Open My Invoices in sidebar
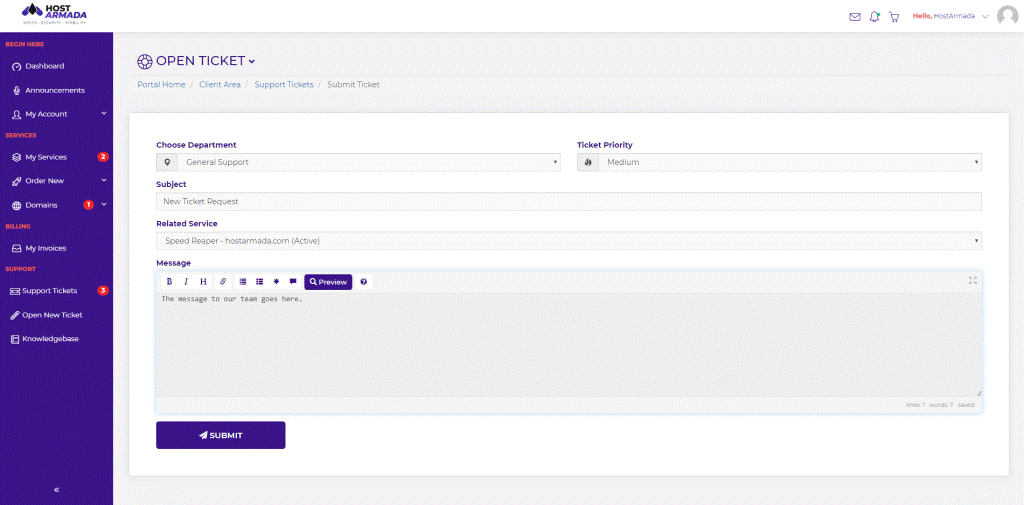 (44, 248)
